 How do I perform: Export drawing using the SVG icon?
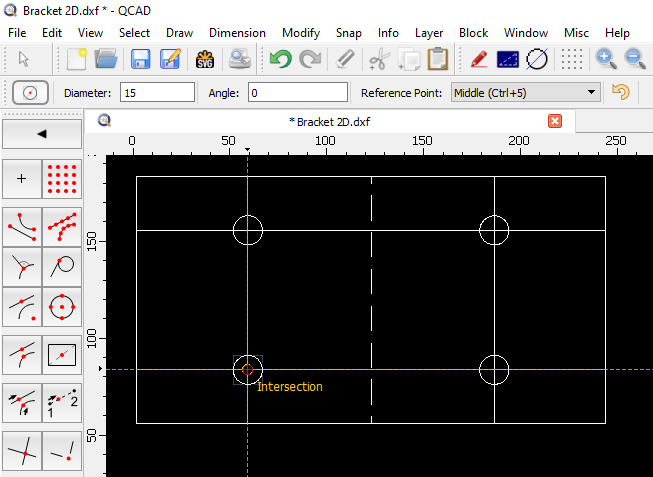pyautogui.click(x=206, y=59)
